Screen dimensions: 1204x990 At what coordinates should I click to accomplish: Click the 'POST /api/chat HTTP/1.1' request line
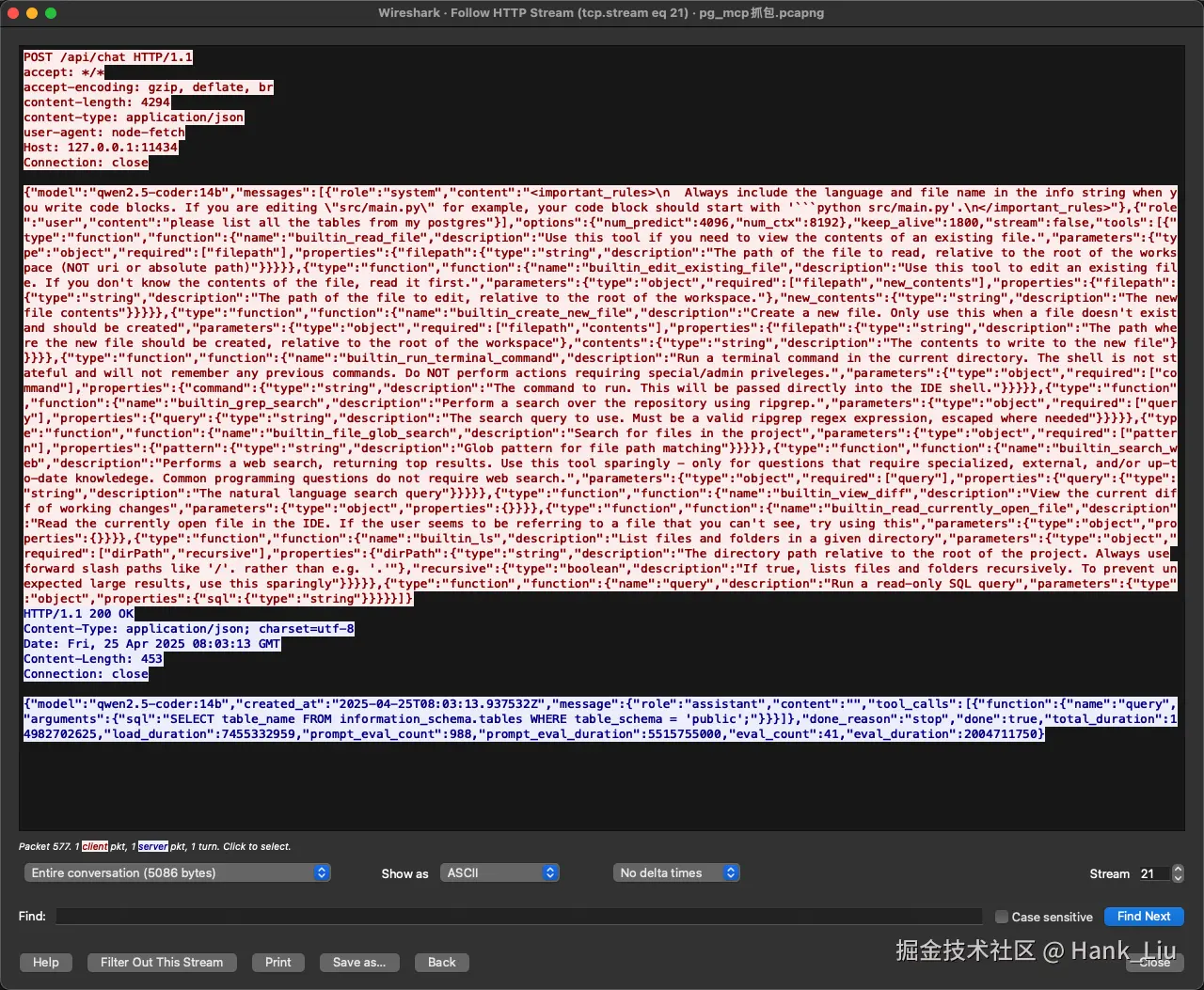[108, 57]
